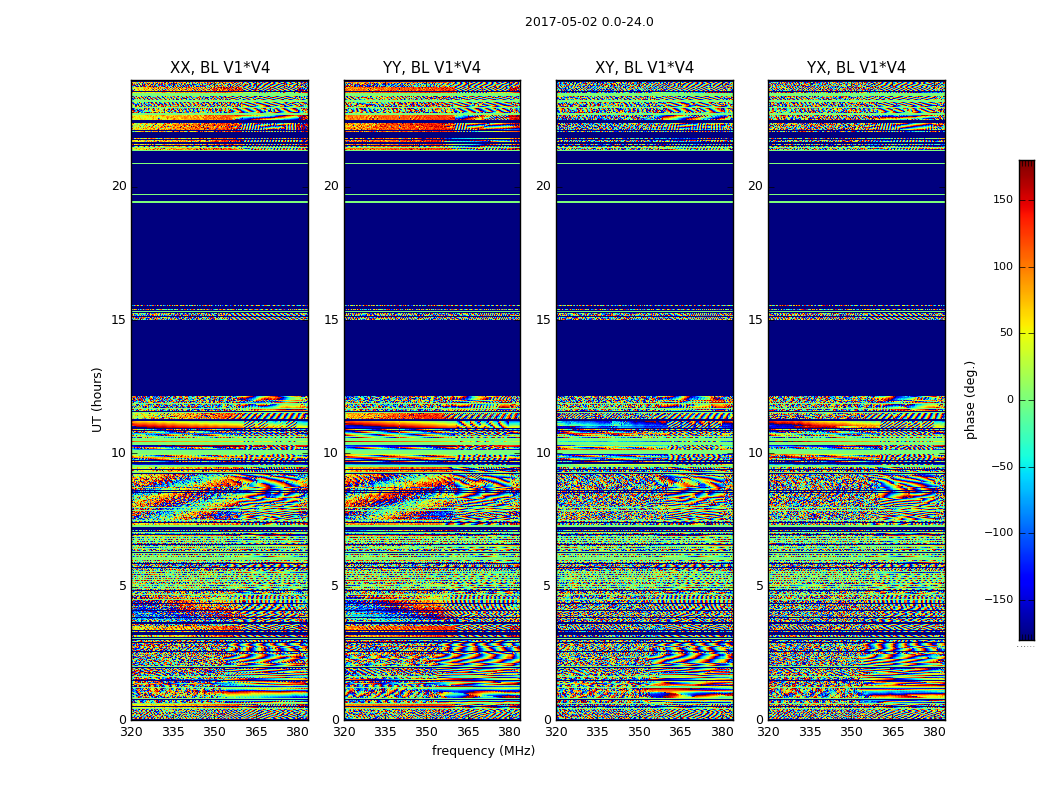Click the 5 tick on YX plot y-axis
The height and width of the screenshot is (800, 1050).
(759, 586)
